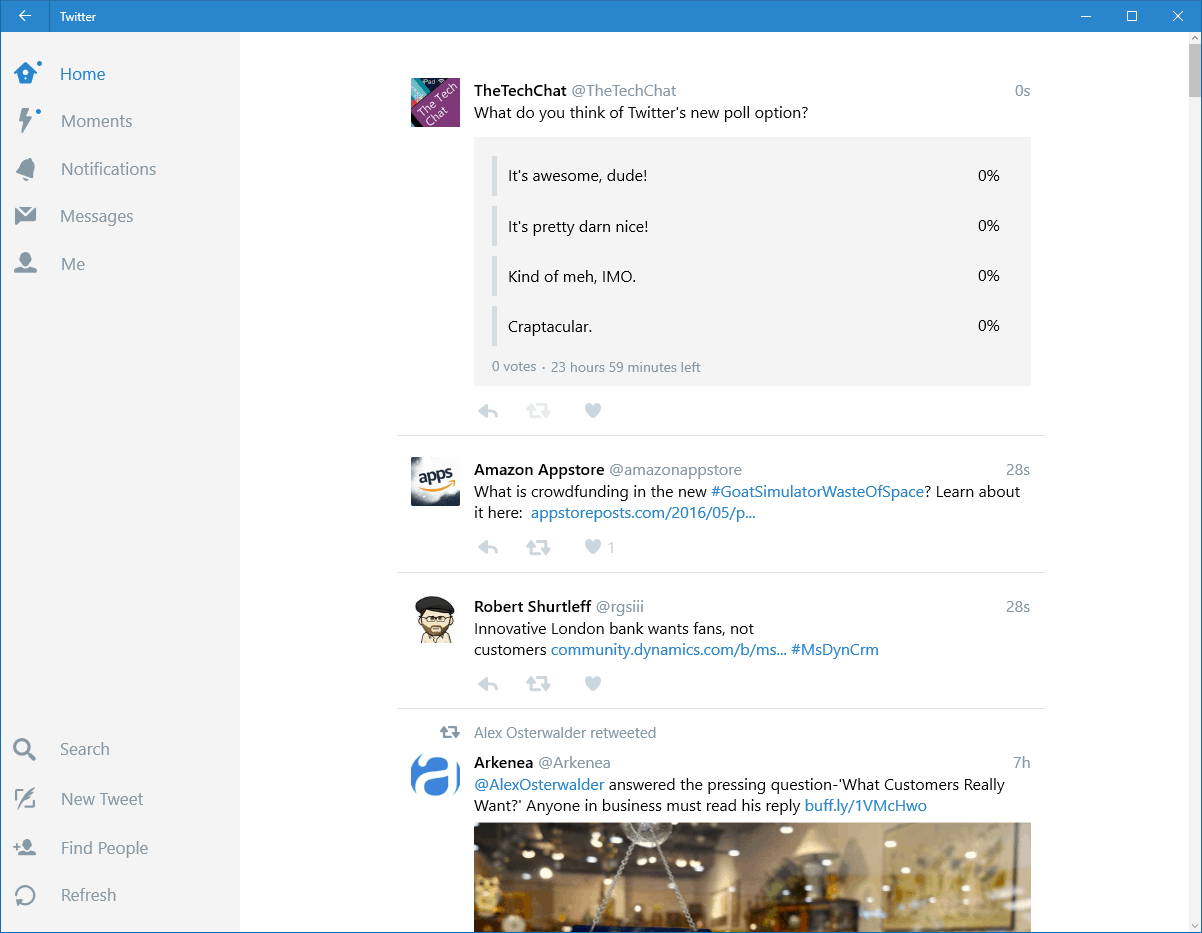The image size is (1202, 933).
Task: Open the Messages envelope icon
Action: [26, 216]
